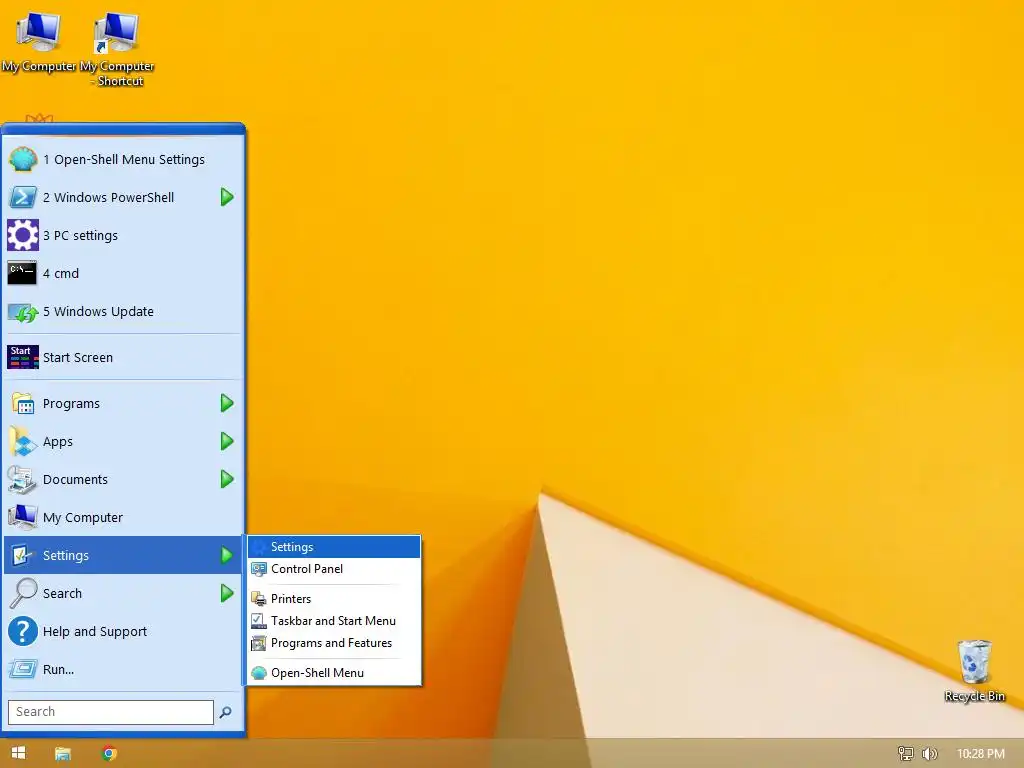1024x768 pixels.
Task: Expand the Search submenu arrow
Action: pyautogui.click(x=227, y=593)
